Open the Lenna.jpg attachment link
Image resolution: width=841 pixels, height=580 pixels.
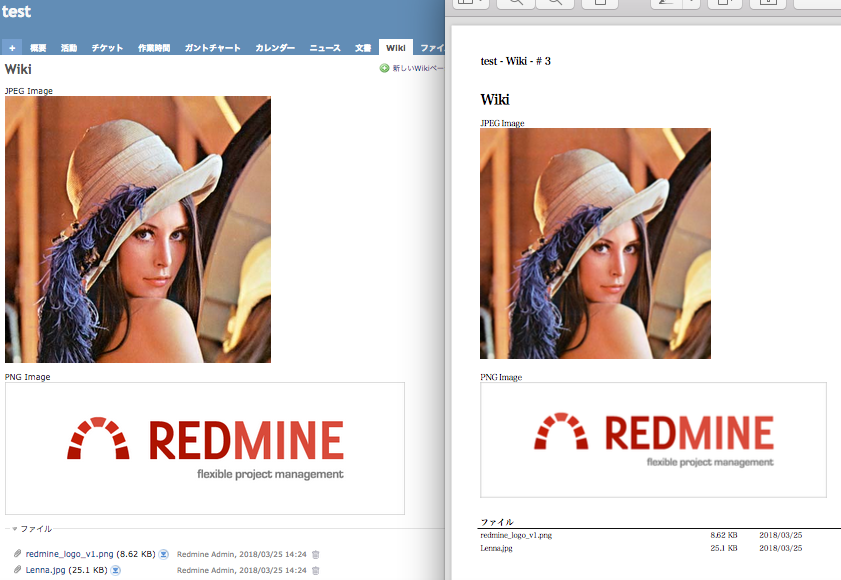click(46, 570)
